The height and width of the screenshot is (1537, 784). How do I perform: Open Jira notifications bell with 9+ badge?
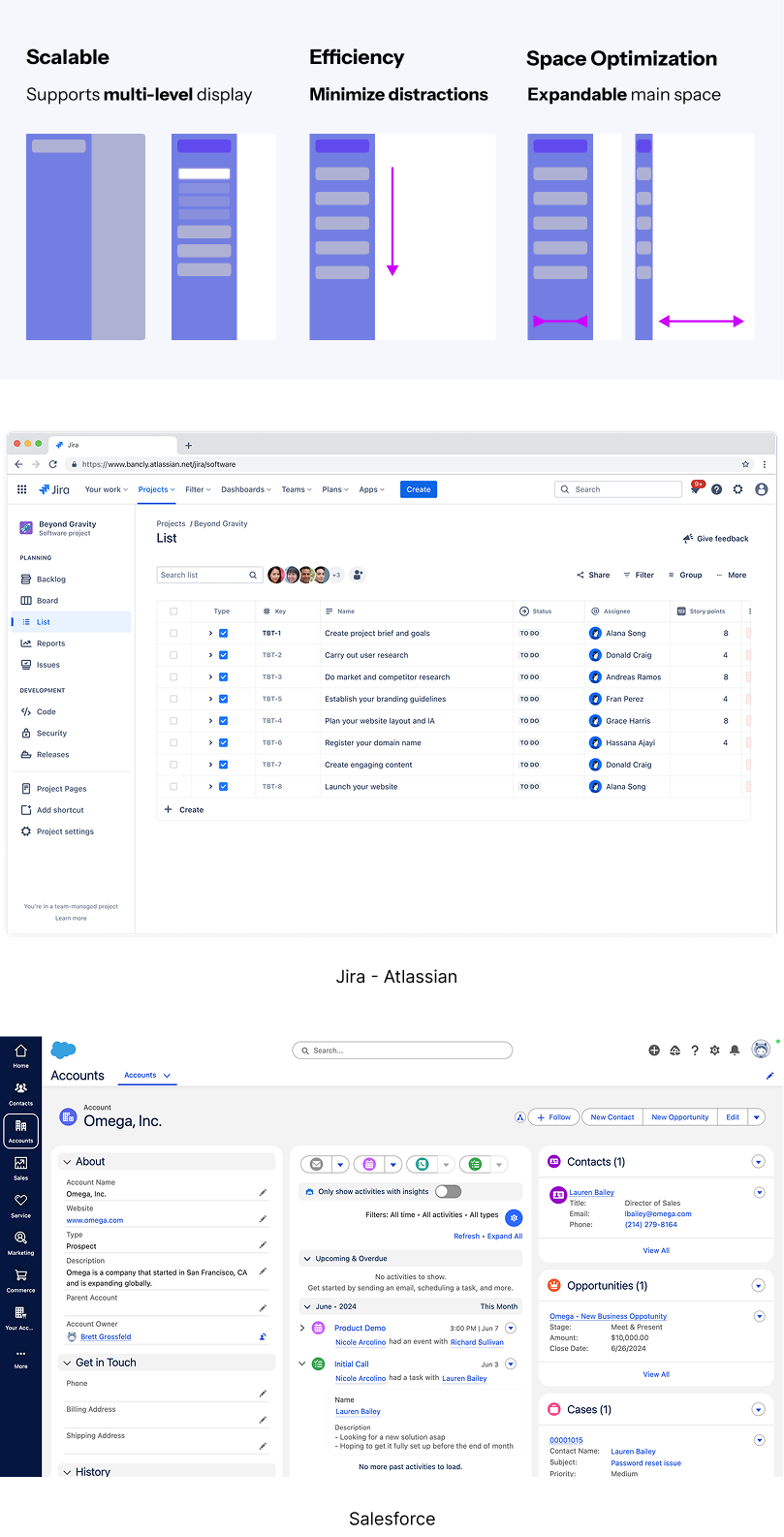tap(696, 488)
